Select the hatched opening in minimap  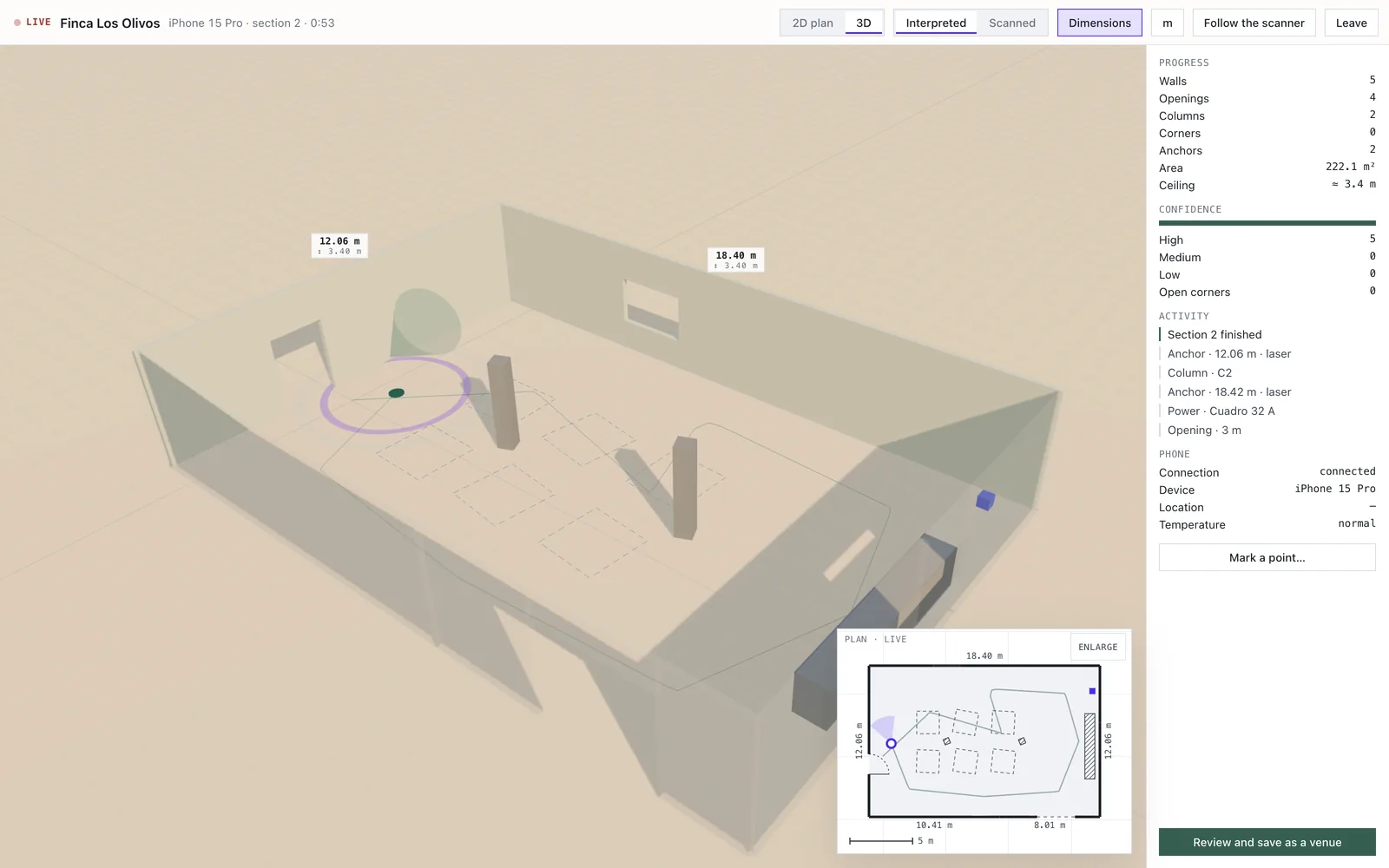click(x=1089, y=746)
